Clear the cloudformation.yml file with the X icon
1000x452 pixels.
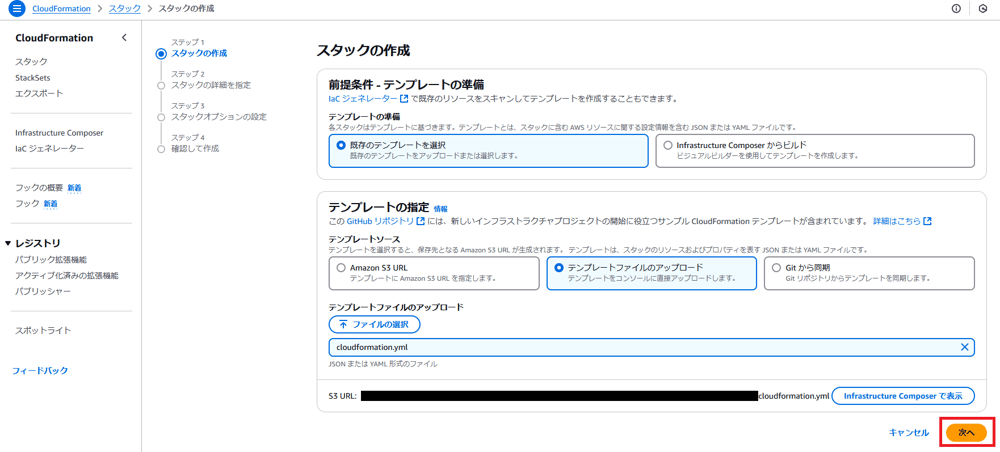pos(964,347)
